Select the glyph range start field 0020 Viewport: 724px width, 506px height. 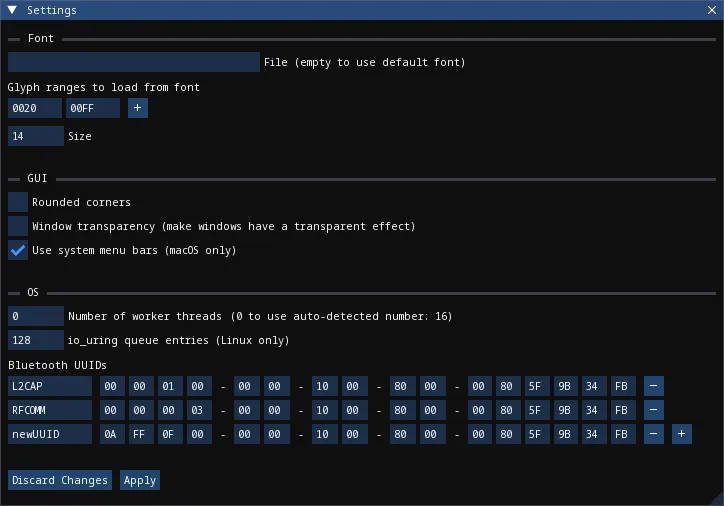pyautogui.click(x=35, y=108)
